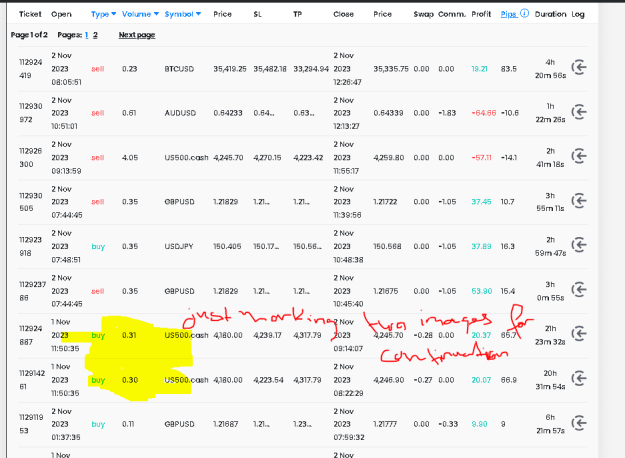Click the Next page link
This screenshot has height=458, width=625.
coord(137,35)
